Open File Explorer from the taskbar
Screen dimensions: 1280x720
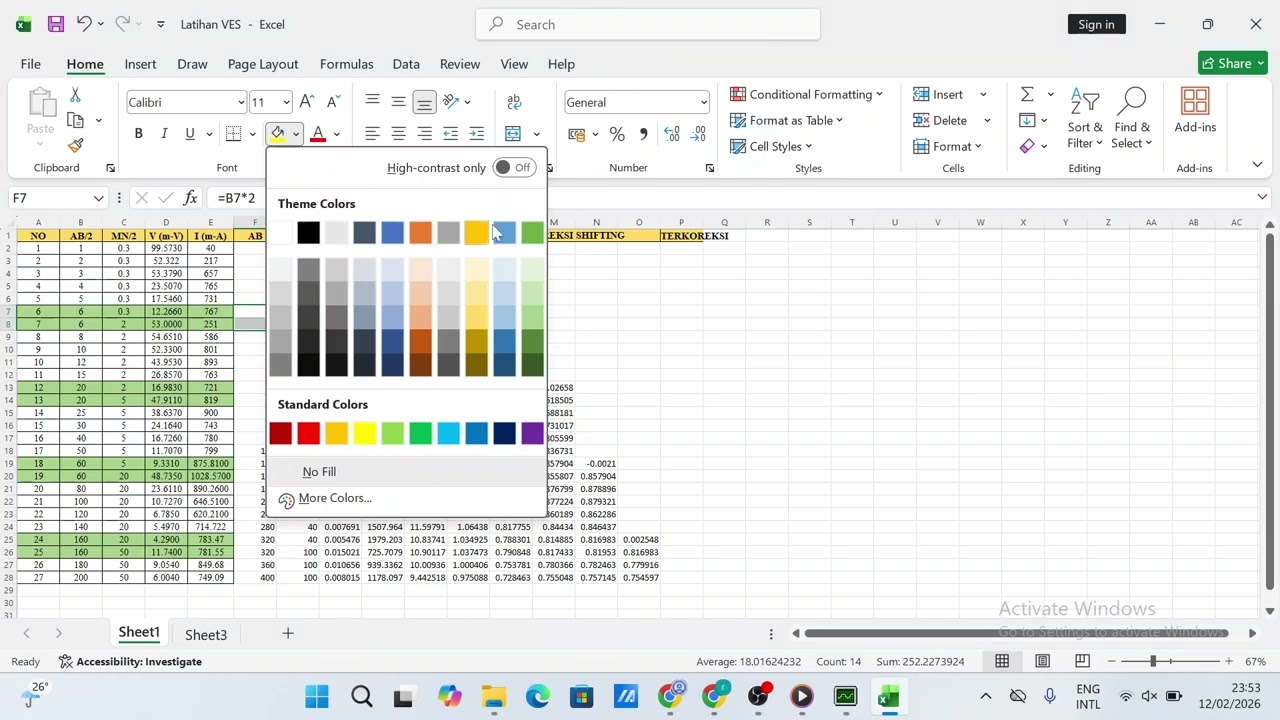click(x=493, y=697)
